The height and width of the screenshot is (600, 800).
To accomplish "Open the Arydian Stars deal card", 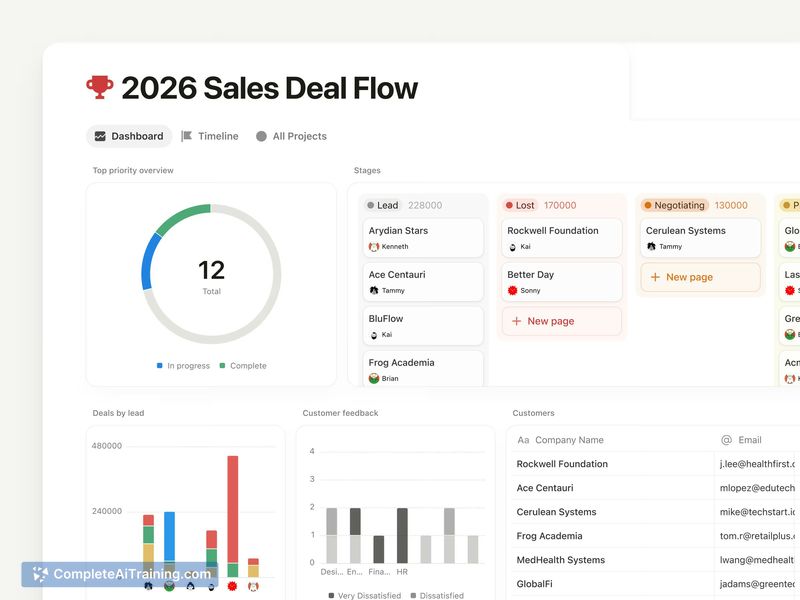I will (x=423, y=238).
